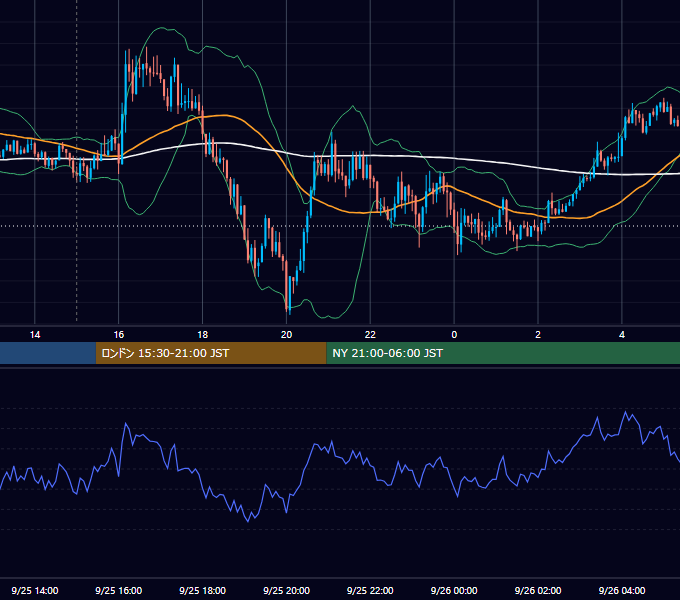Click the time axis label 0
The width and height of the screenshot is (680, 600).
454,335
